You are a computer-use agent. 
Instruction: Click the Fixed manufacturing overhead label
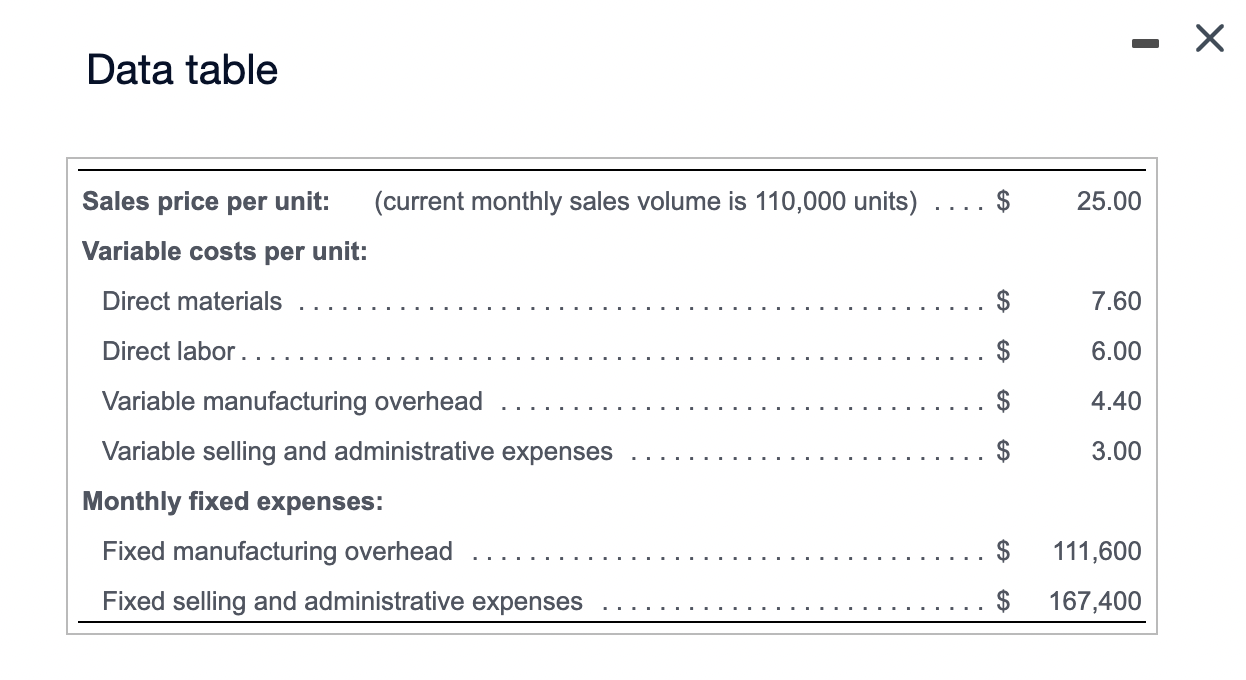[277, 551]
